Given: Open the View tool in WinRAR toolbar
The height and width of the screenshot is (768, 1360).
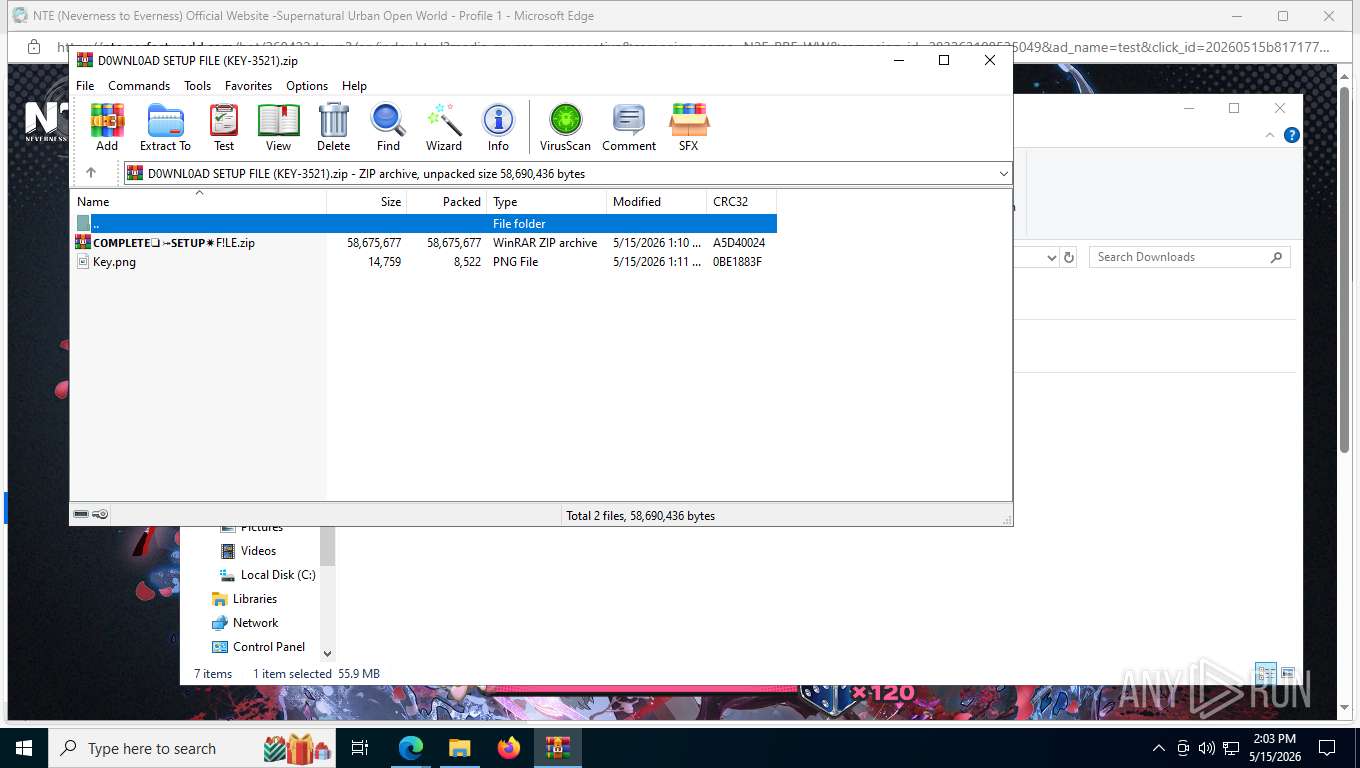Looking at the screenshot, I should click(x=278, y=127).
